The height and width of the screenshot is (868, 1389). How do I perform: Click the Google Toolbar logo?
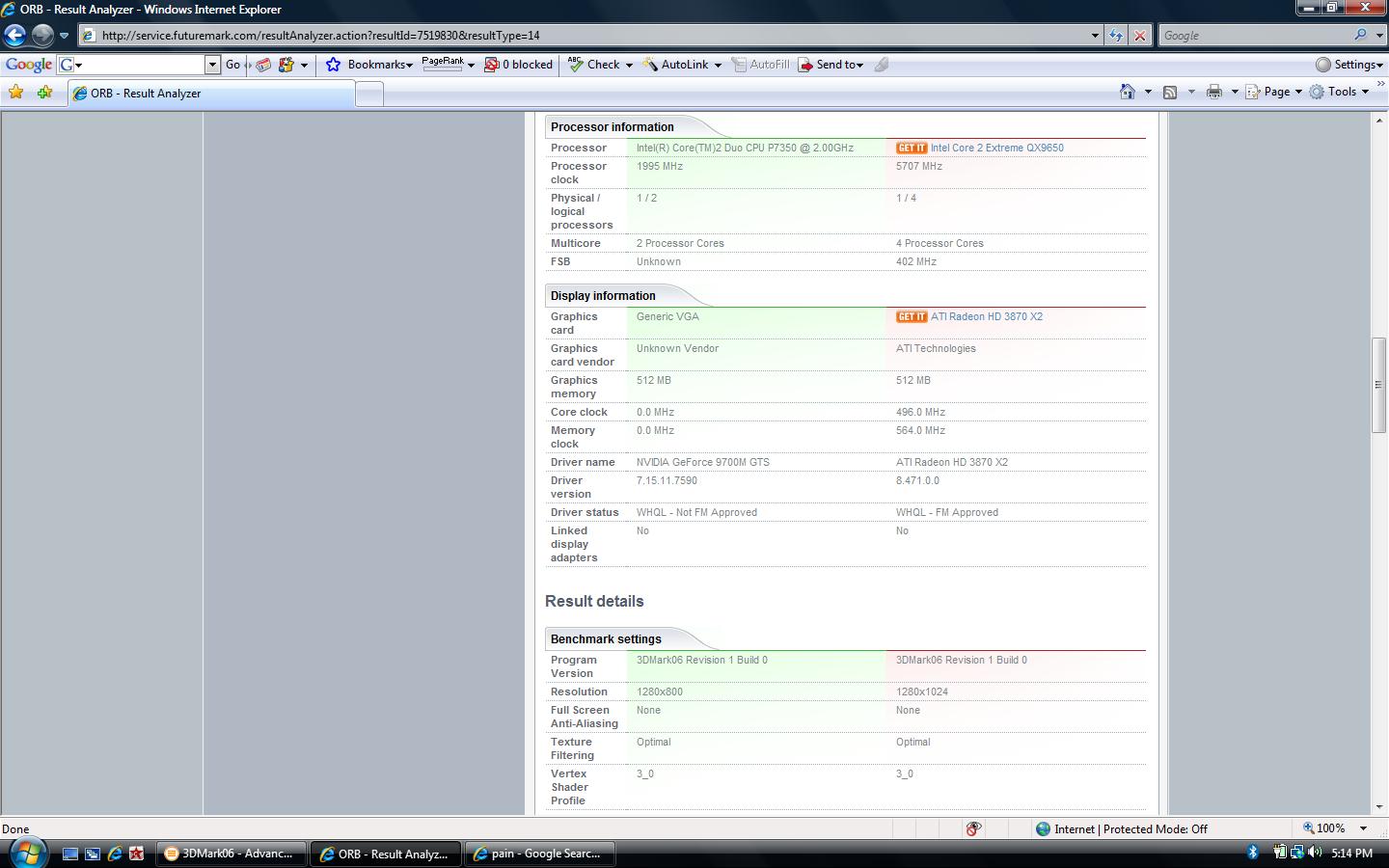click(x=28, y=65)
